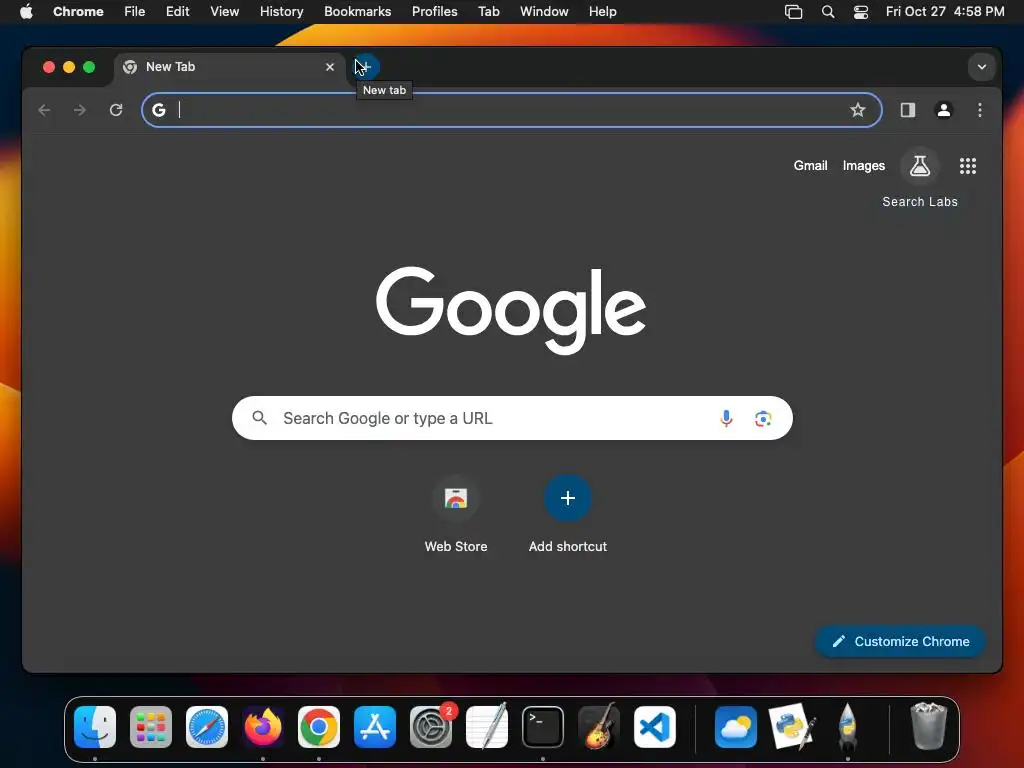
Task: Open the Chrome menu in menu bar
Action: pos(78,12)
